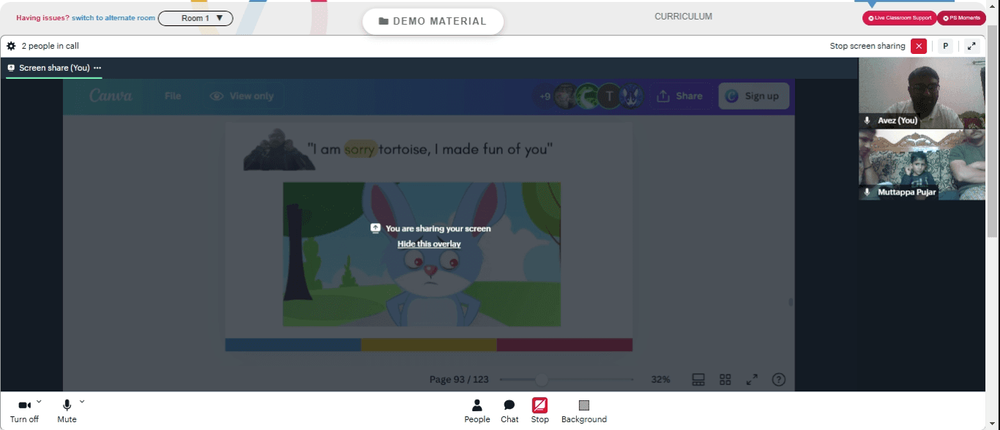Select Muttappa Pujar video tile
1000x430 pixels.
pos(922,165)
